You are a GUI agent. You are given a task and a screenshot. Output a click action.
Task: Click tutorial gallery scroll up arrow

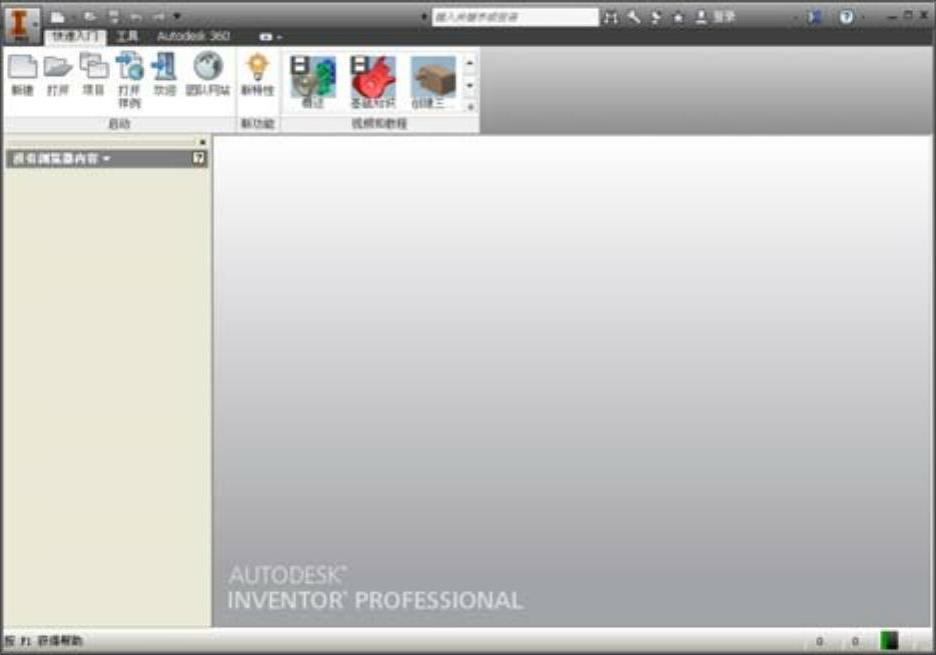tap(470, 63)
